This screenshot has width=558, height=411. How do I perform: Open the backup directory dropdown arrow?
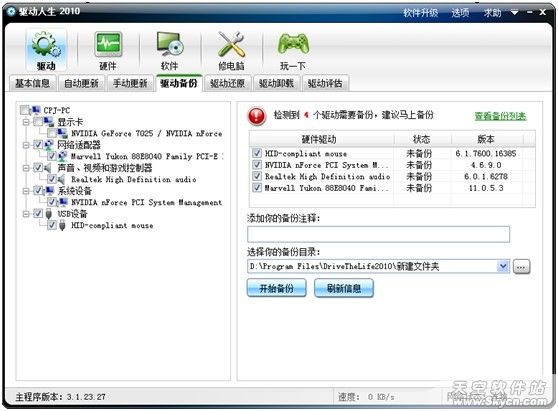pos(503,266)
